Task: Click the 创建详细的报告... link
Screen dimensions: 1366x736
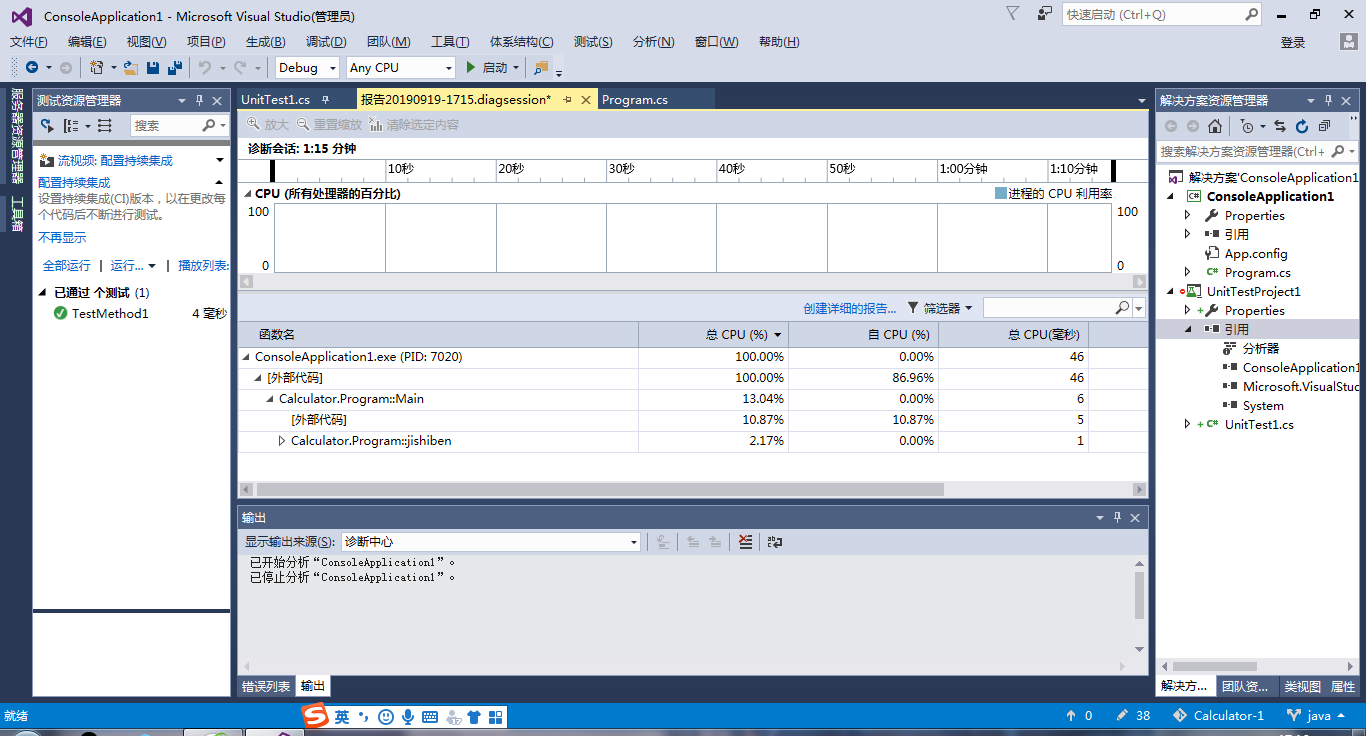Action: (x=850, y=308)
